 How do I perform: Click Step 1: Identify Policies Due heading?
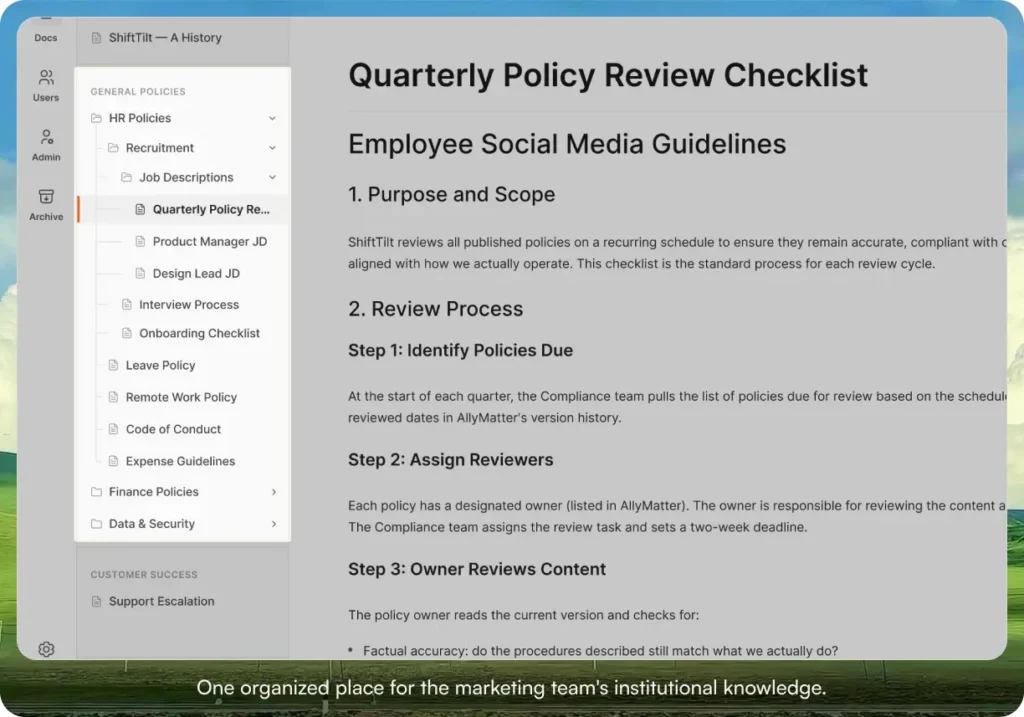tap(460, 351)
